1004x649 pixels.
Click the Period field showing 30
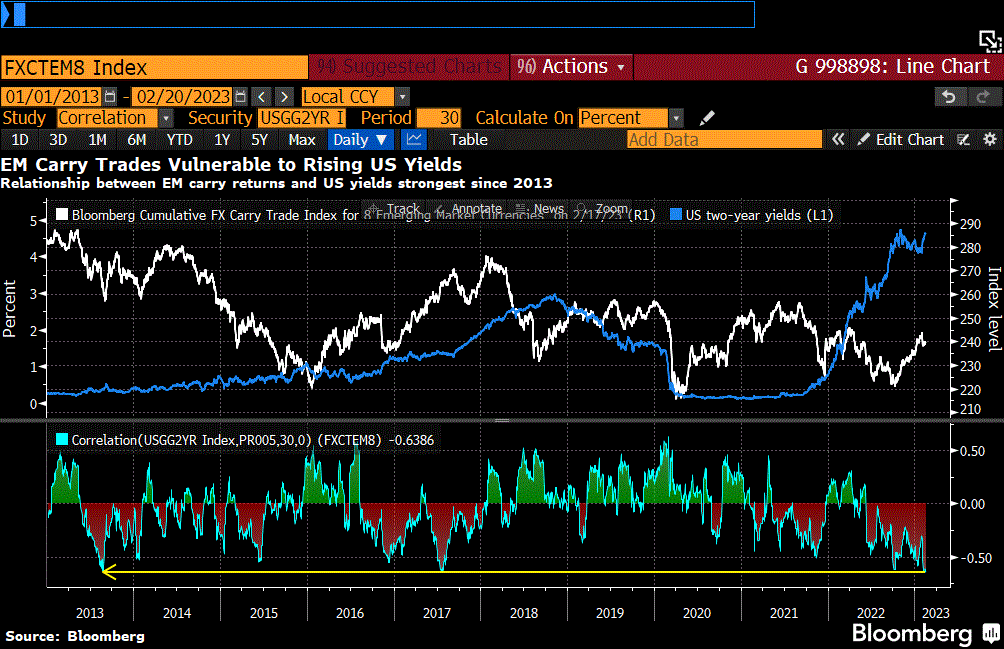click(439, 118)
